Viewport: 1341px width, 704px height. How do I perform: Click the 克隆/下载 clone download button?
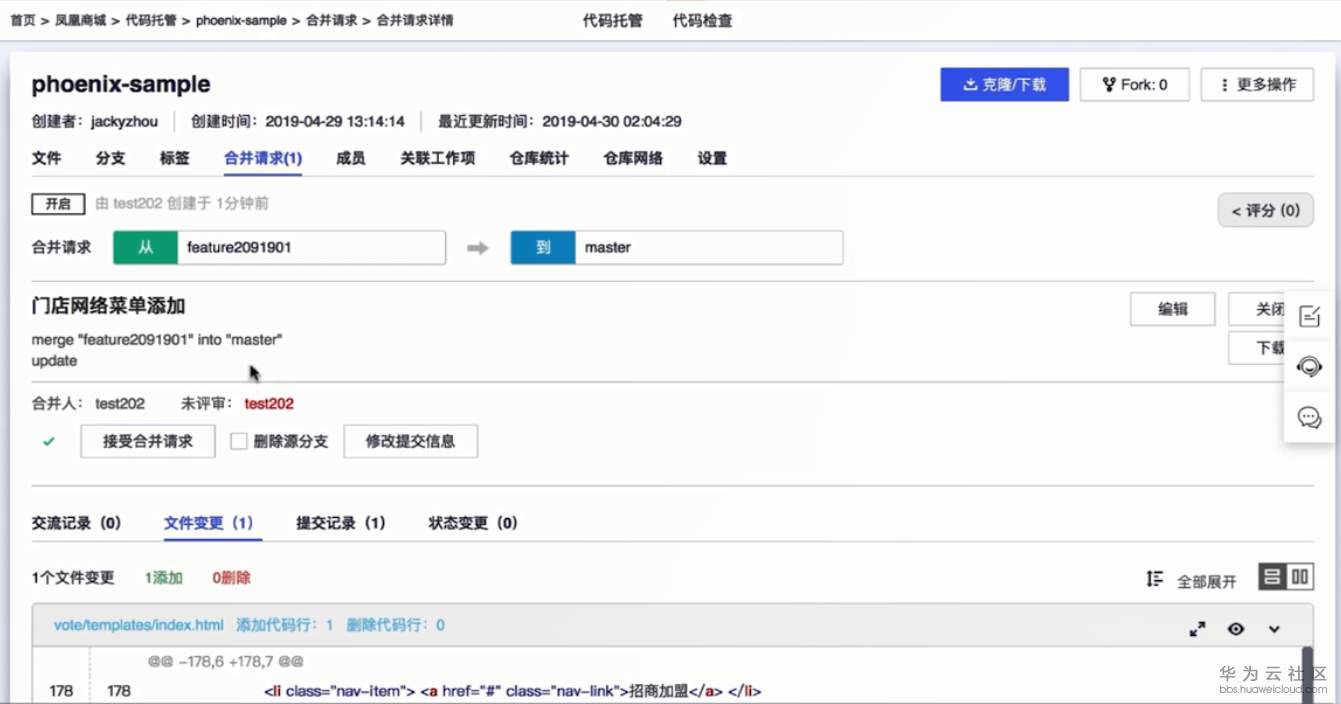[1004, 85]
